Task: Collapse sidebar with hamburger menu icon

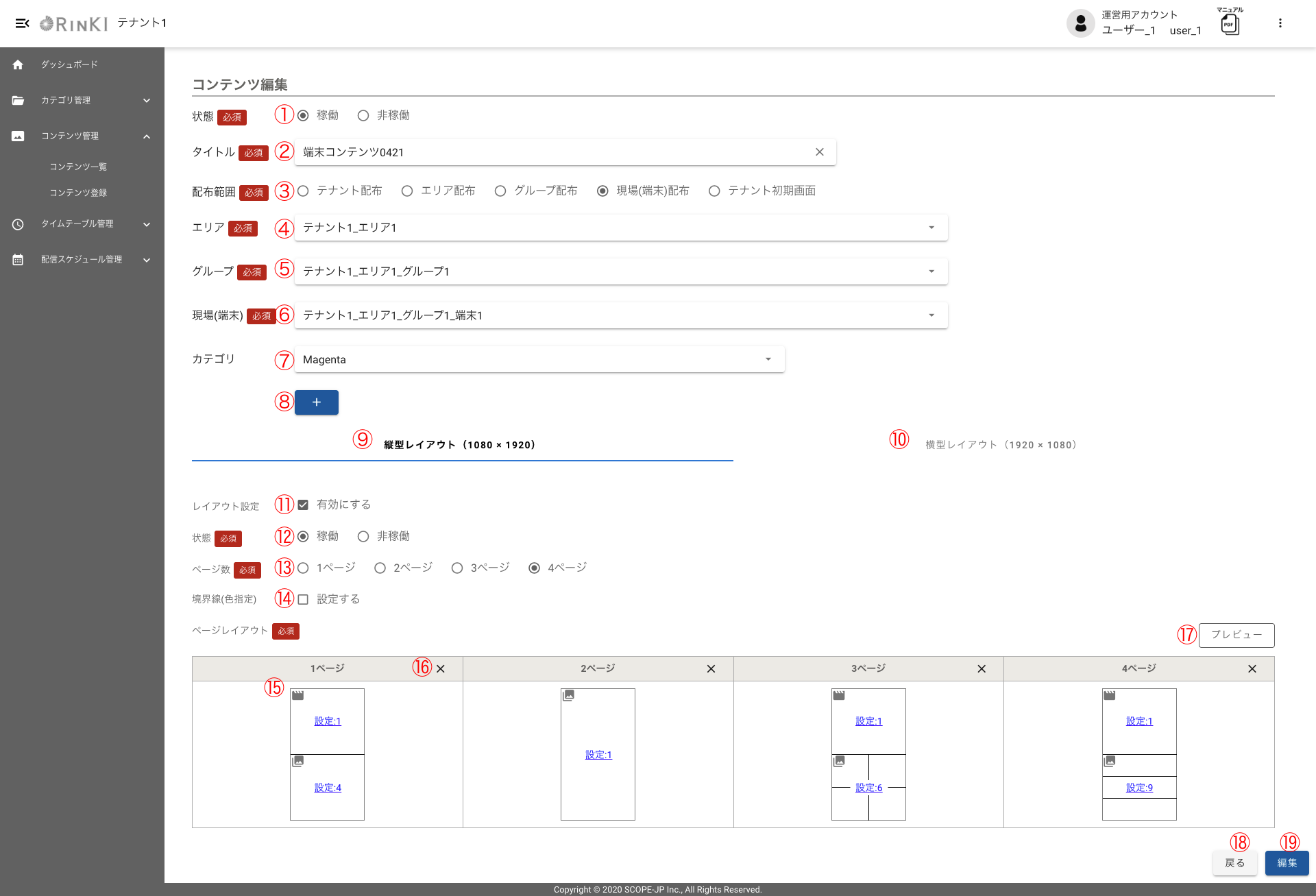Action: pos(22,23)
